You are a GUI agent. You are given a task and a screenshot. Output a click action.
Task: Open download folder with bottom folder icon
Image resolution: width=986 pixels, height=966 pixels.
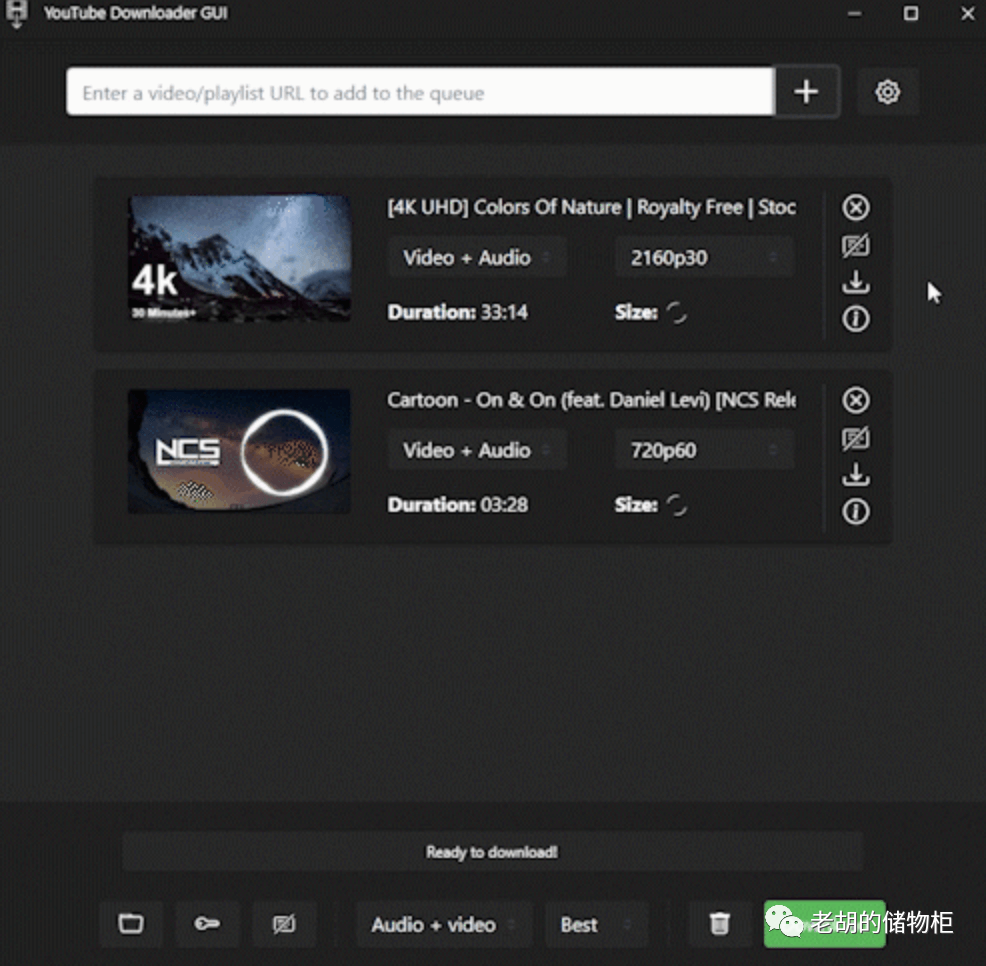(x=131, y=924)
